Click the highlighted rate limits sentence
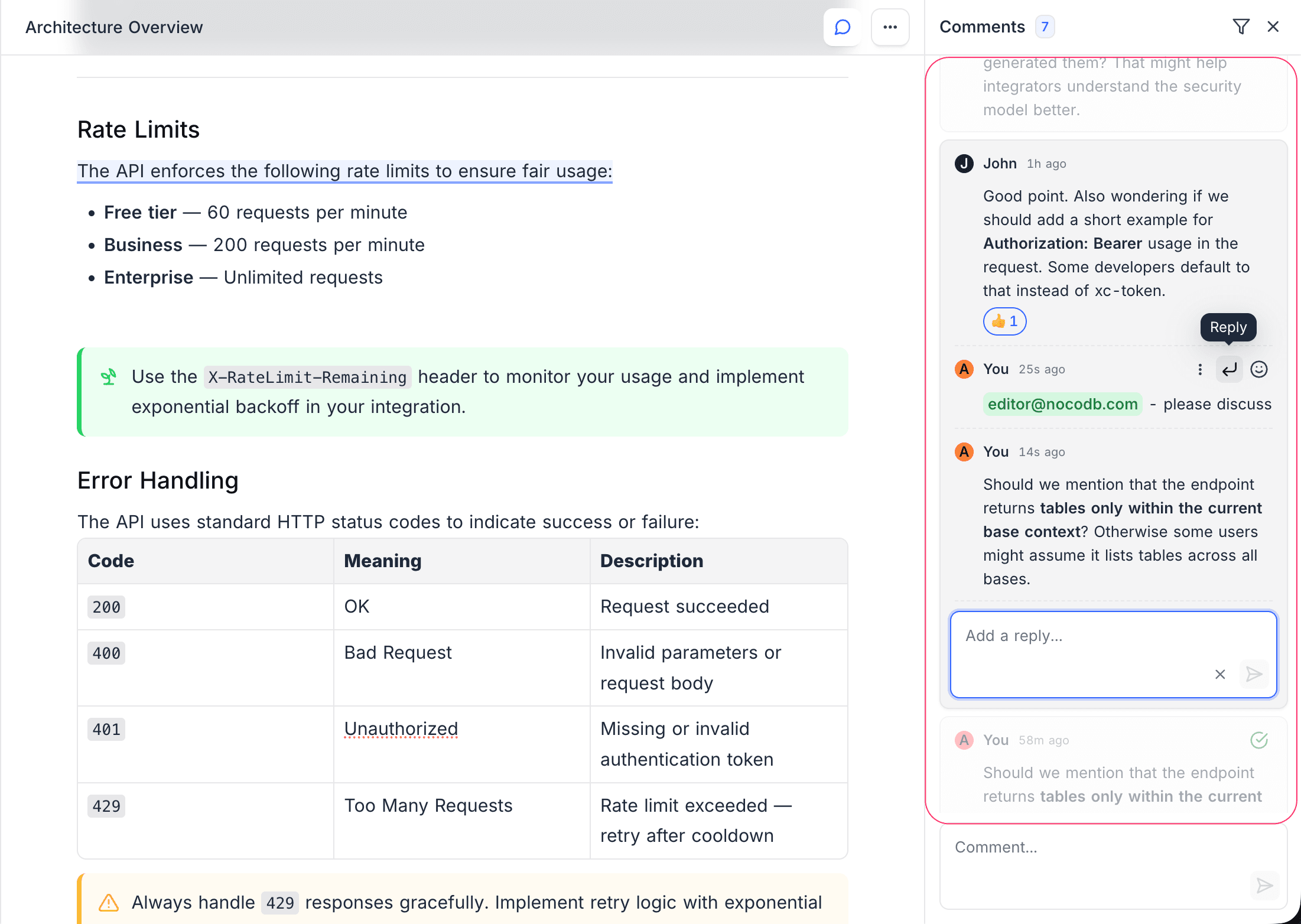The height and width of the screenshot is (924, 1301). 344,171
